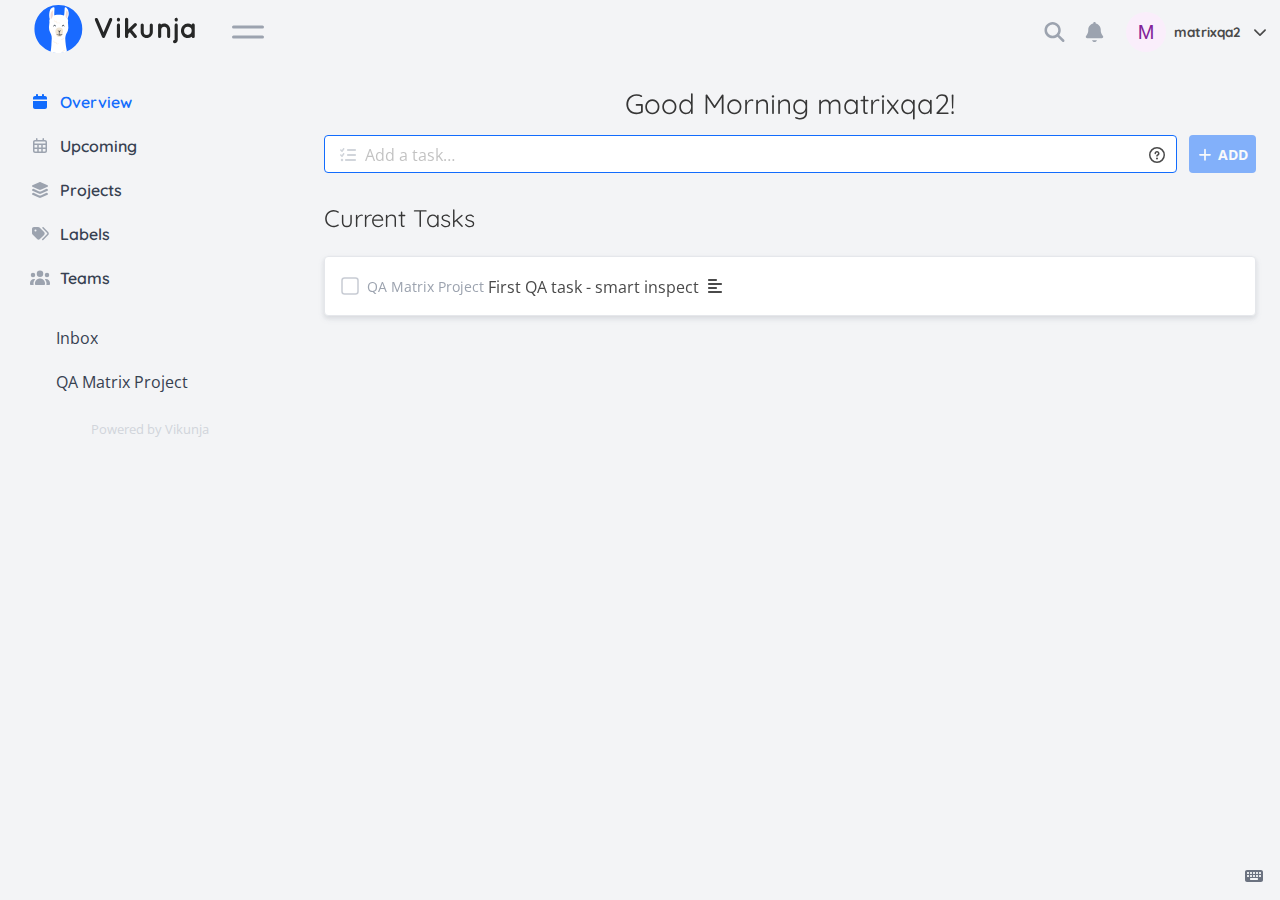Open keyboard shortcuts icon
The height and width of the screenshot is (900, 1280).
(1254, 876)
